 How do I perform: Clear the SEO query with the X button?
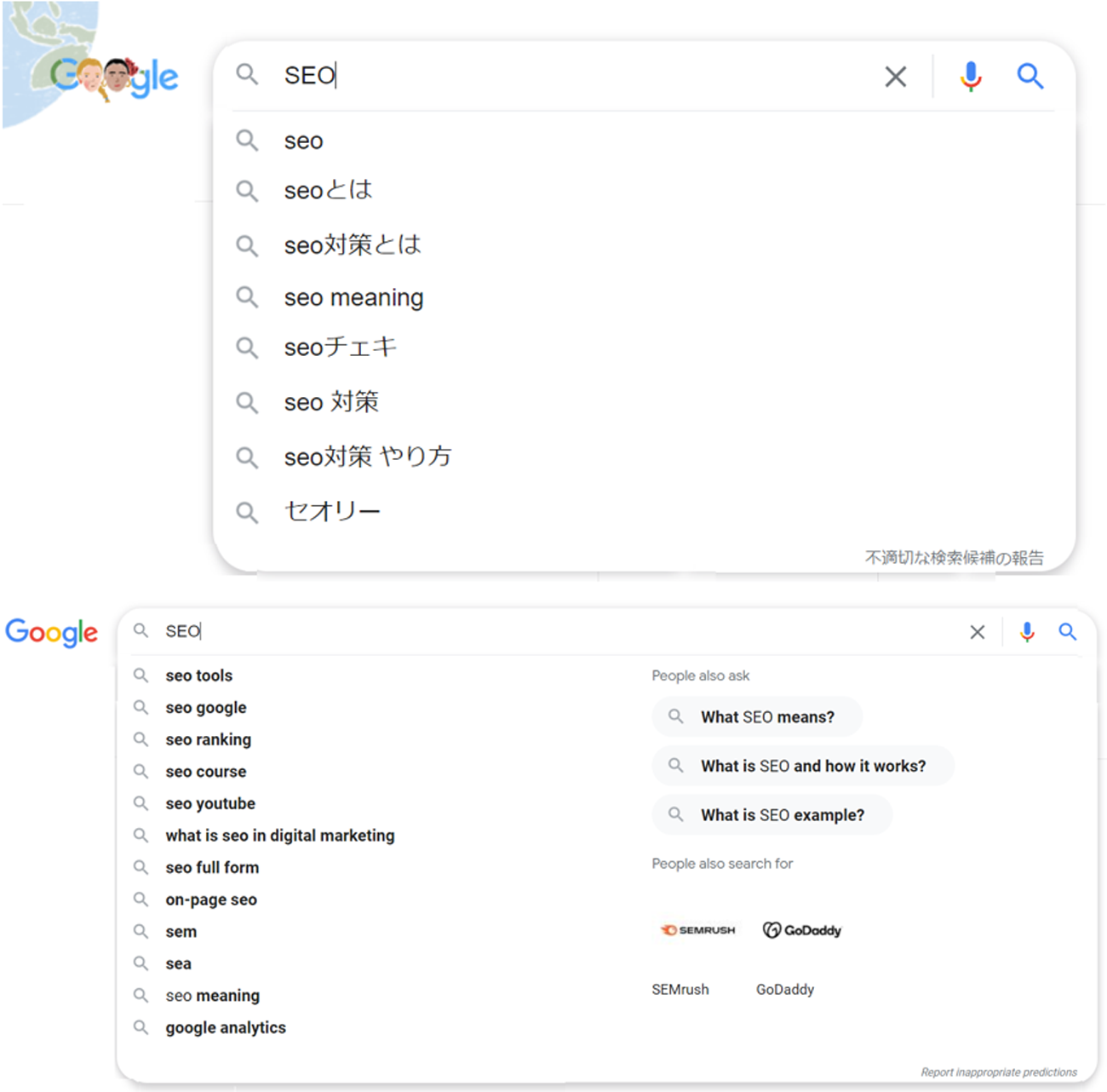click(895, 76)
